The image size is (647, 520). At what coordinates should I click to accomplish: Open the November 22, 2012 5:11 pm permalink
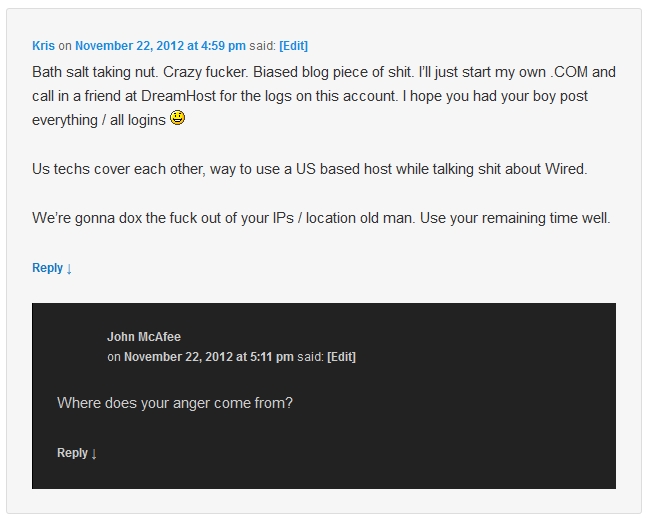pyautogui.click(x=209, y=357)
